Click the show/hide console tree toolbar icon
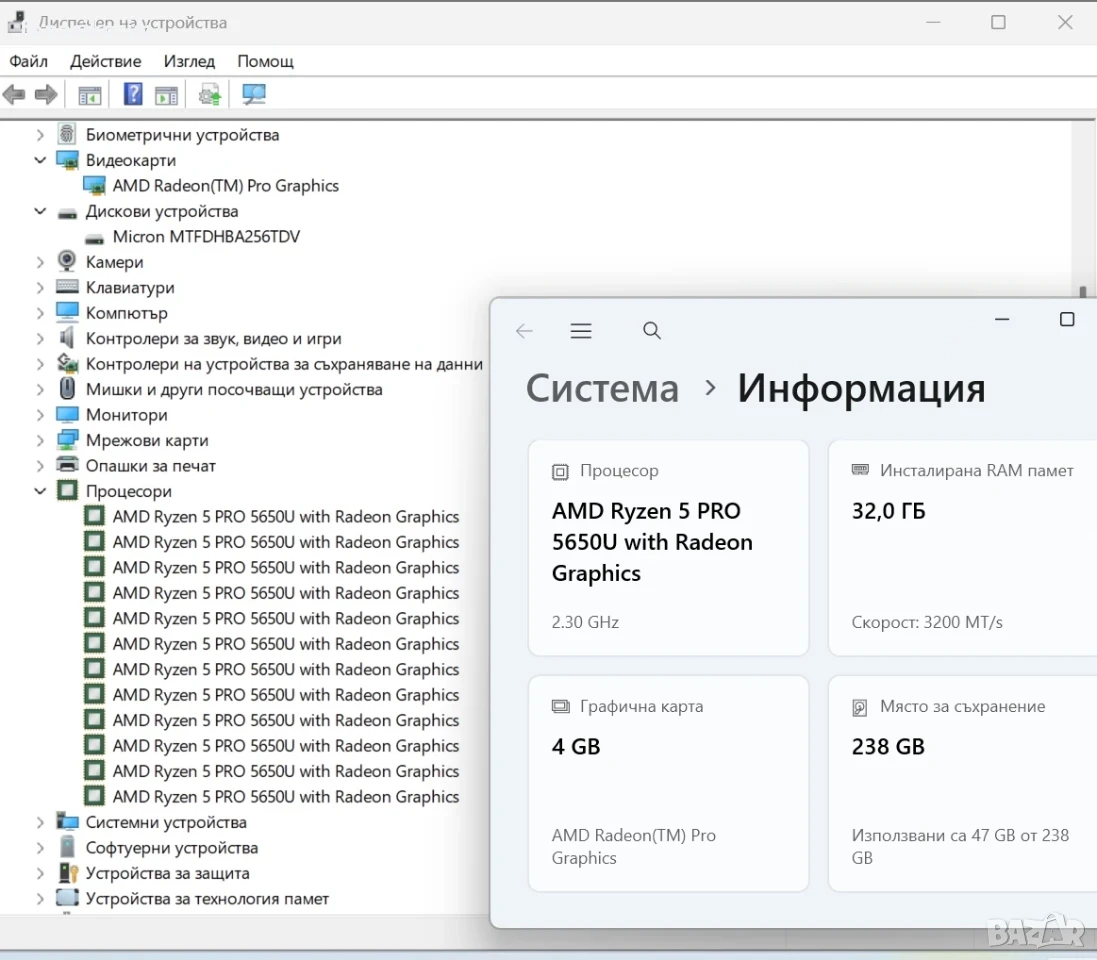Image resolution: width=1097 pixels, height=960 pixels. pyautogui.click(x=90, y=94)
